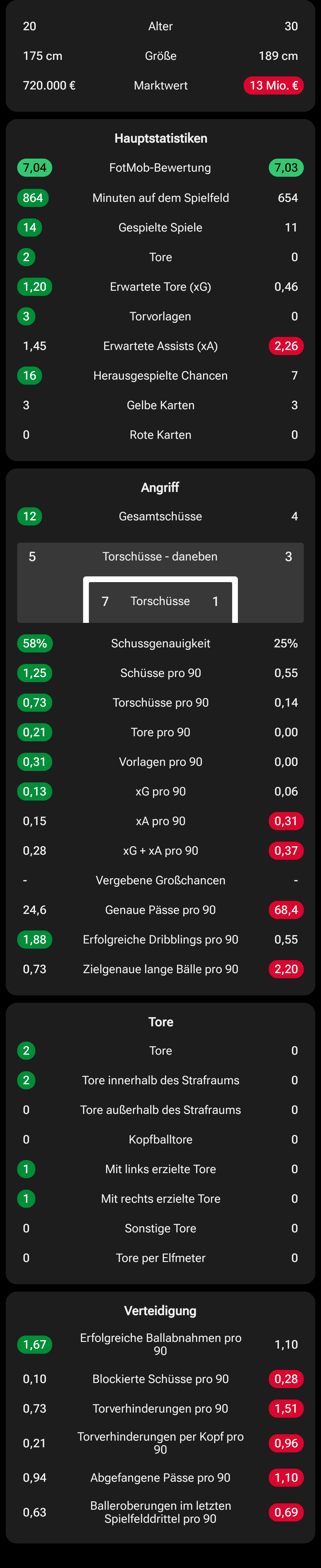The image size is (321, 1568).
Task: Click the Tore section heading
Action: coord(160,1021)
